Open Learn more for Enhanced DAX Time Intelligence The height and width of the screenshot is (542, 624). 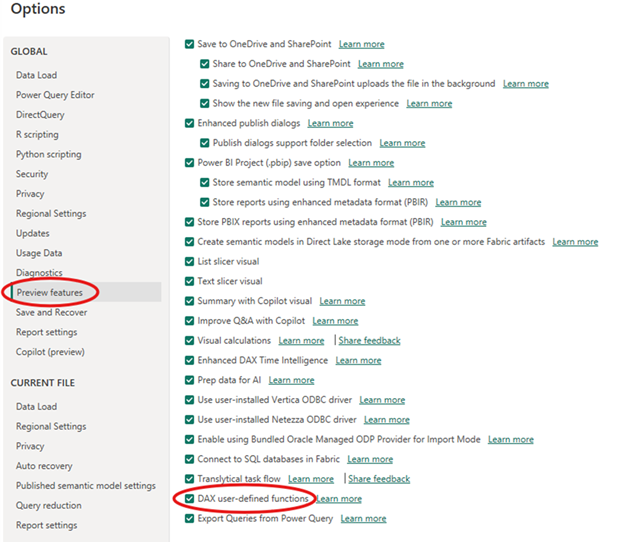[358, 361]
